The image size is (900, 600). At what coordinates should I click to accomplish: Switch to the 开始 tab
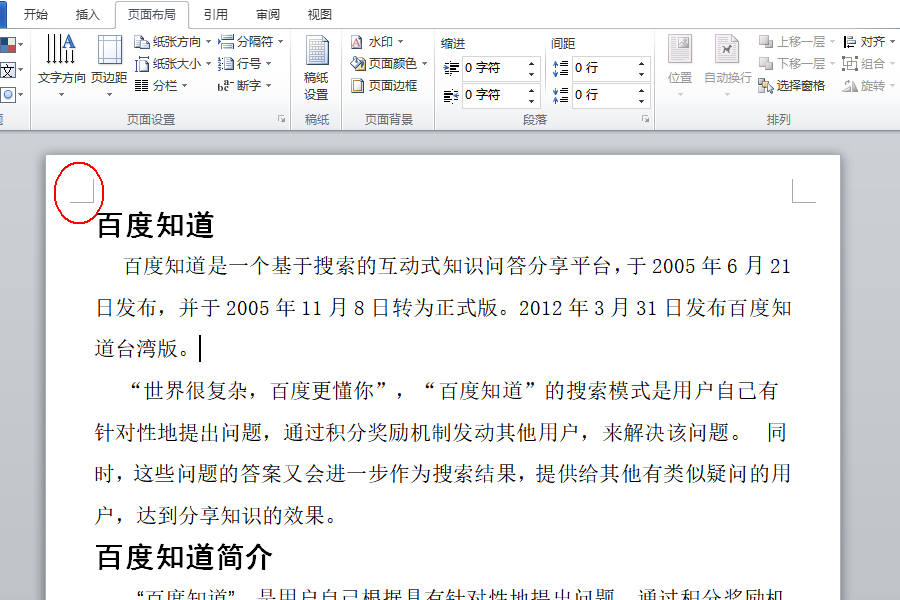click(36, 14)
